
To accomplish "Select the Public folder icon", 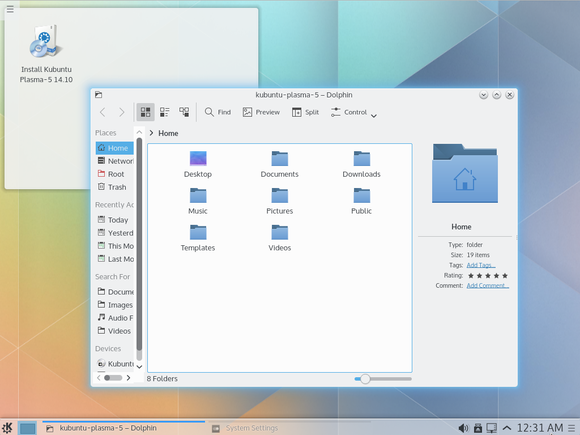I will pos(361,195).
